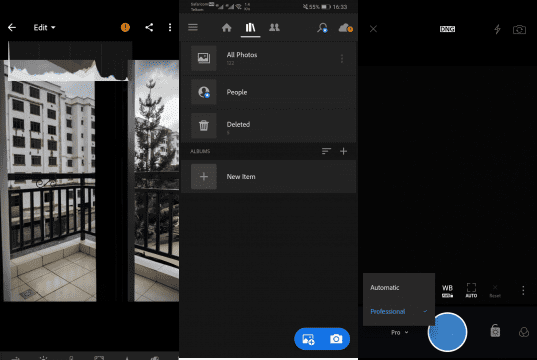Open the search icon

pyautogui.click(x=322, y=28)
